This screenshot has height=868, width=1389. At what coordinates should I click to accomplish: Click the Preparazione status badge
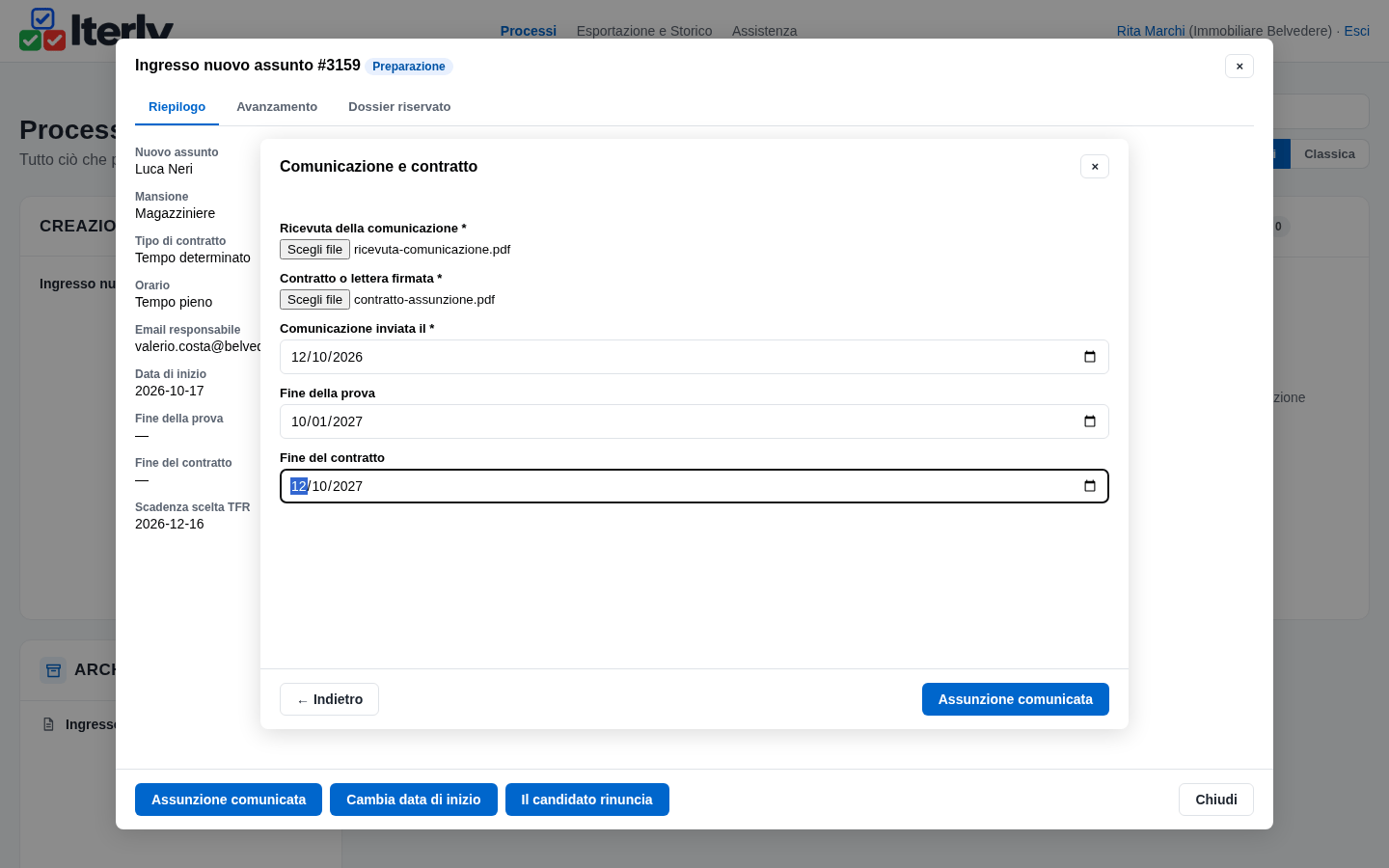click(409, 67)
